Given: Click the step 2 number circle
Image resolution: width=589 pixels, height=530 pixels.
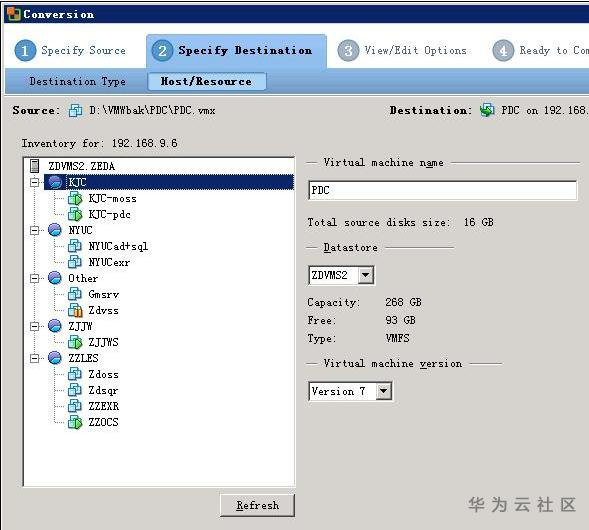Looking at the screenshot, I should tap(162, 51).
